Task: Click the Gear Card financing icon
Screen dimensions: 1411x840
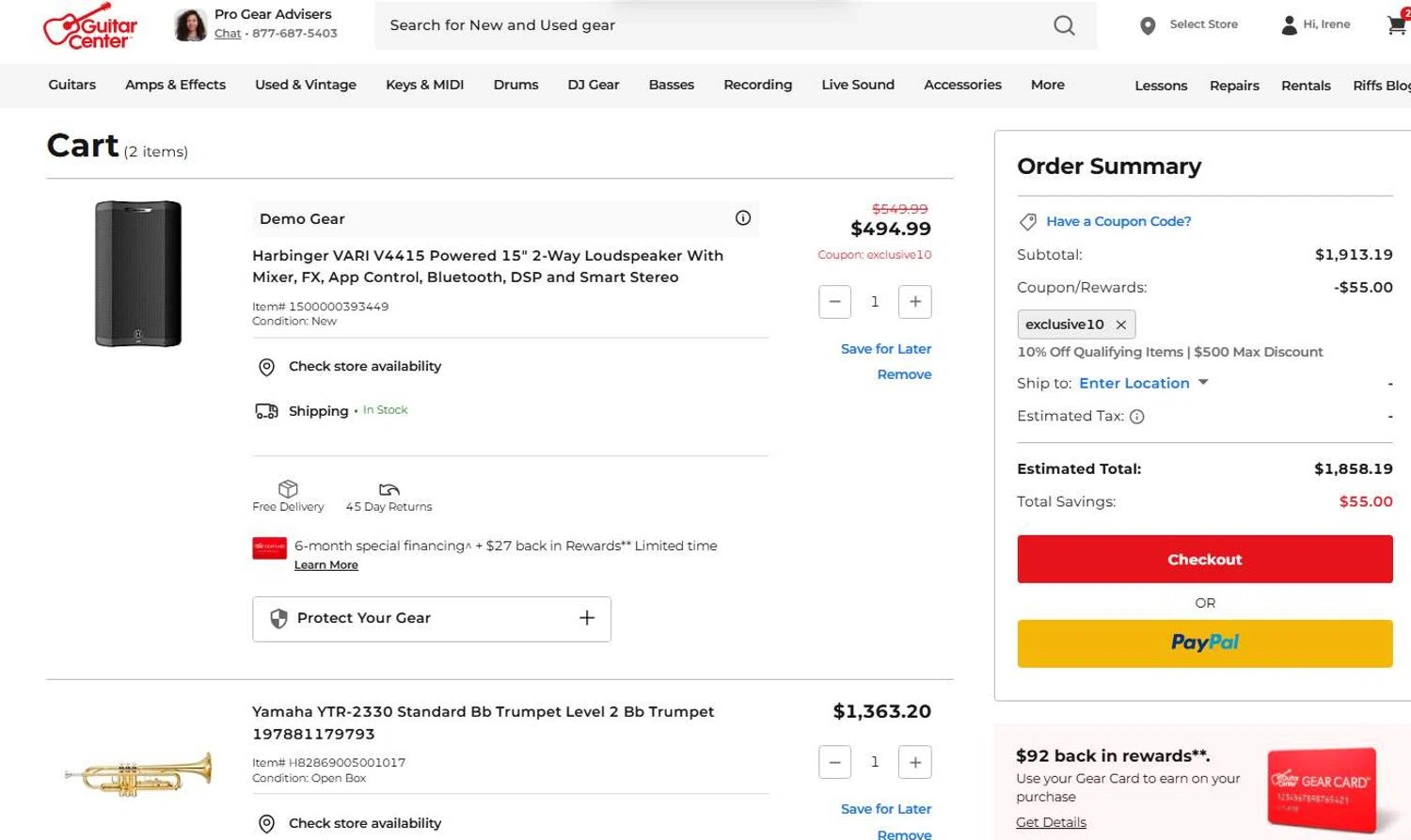Action: (269, 547)
